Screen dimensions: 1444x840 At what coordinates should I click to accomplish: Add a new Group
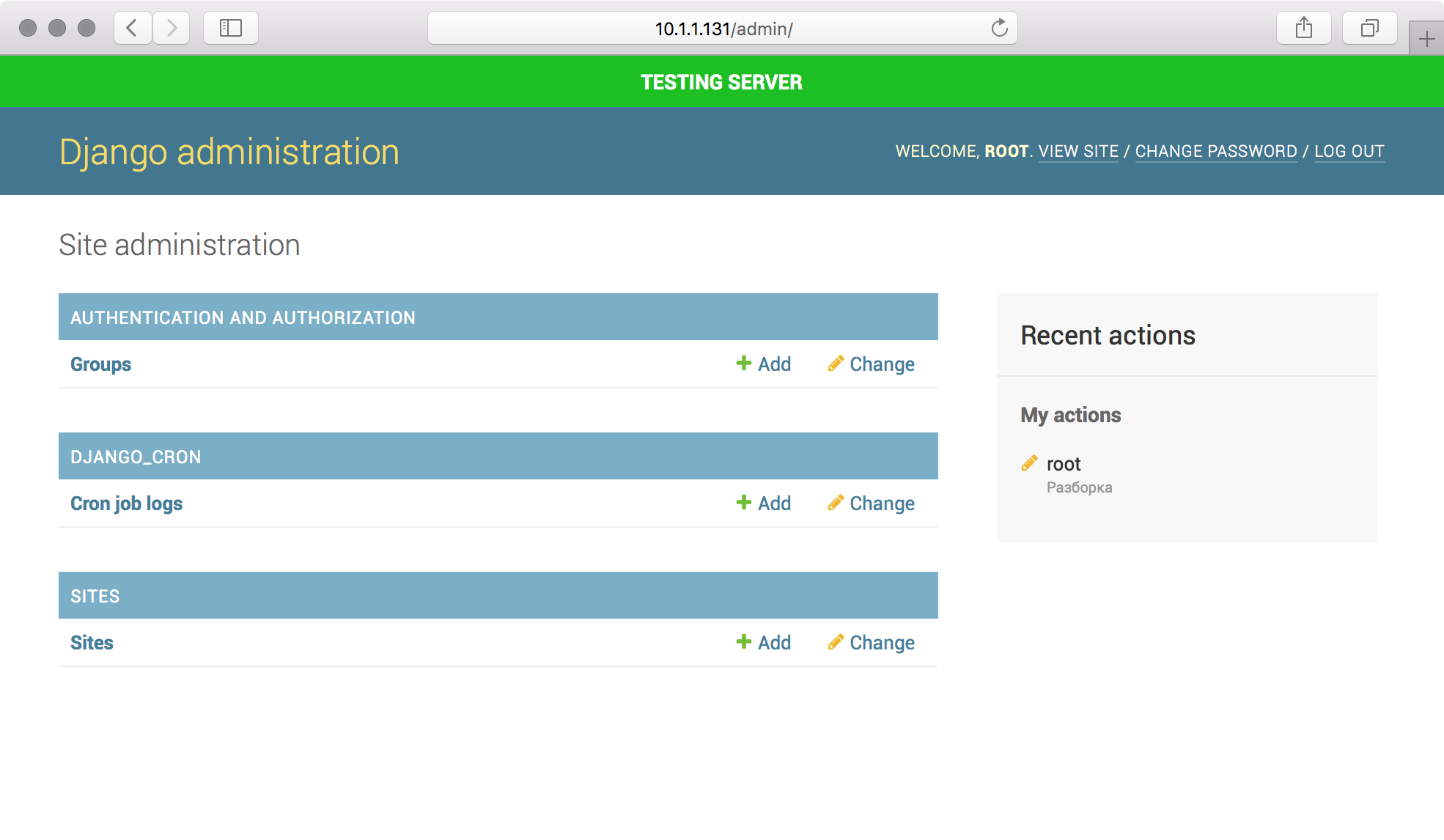764,364
